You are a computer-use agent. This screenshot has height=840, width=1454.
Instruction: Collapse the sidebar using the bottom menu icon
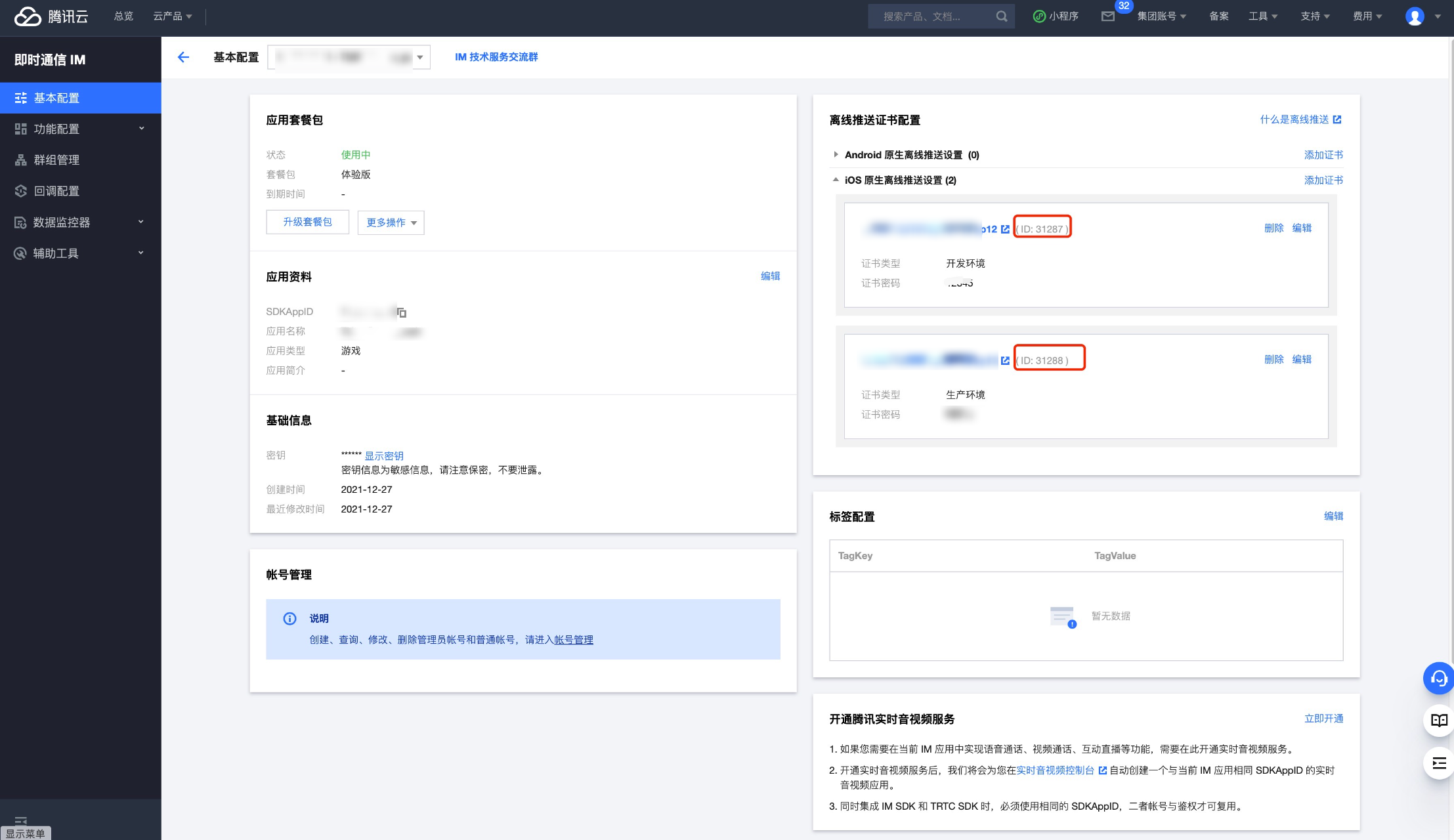pyautogui.click(x=21, y=820)
